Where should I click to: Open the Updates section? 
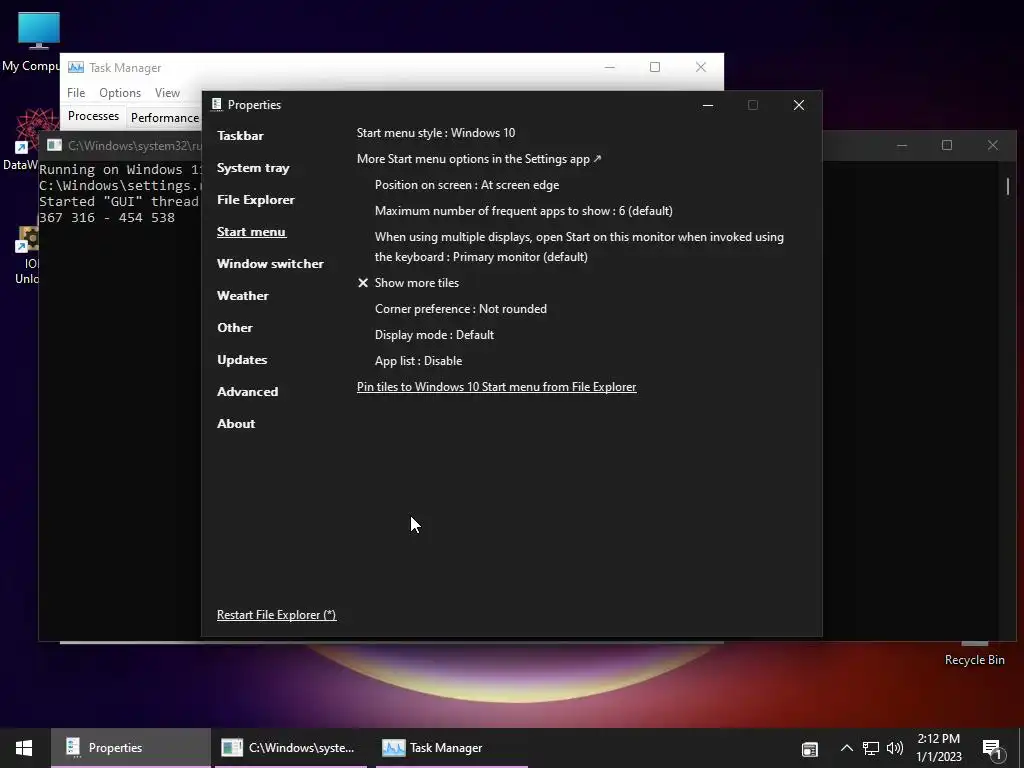click(242, 360)
